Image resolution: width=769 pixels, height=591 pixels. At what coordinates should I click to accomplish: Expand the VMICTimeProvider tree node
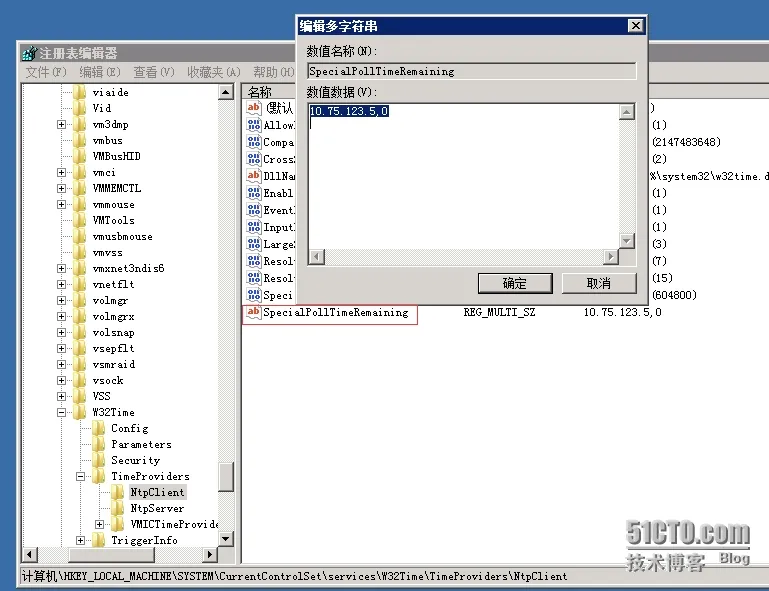pyautogui.click(x=100, y=524)
